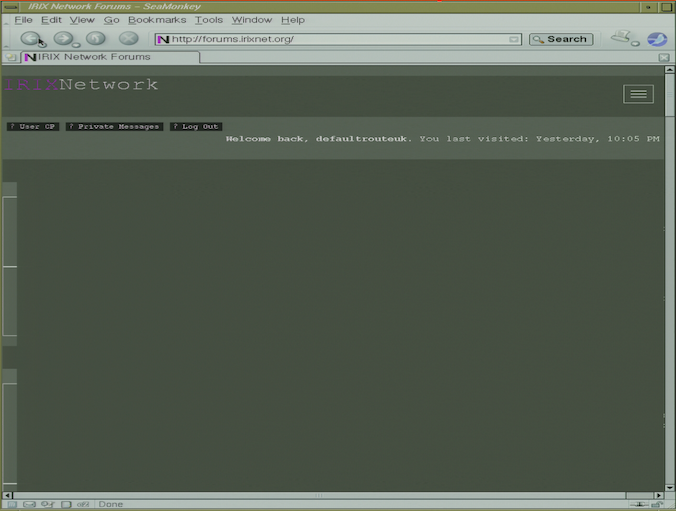The image size is (676, 511).
Task: Open the View menu
Action: [x=82, y=20]
